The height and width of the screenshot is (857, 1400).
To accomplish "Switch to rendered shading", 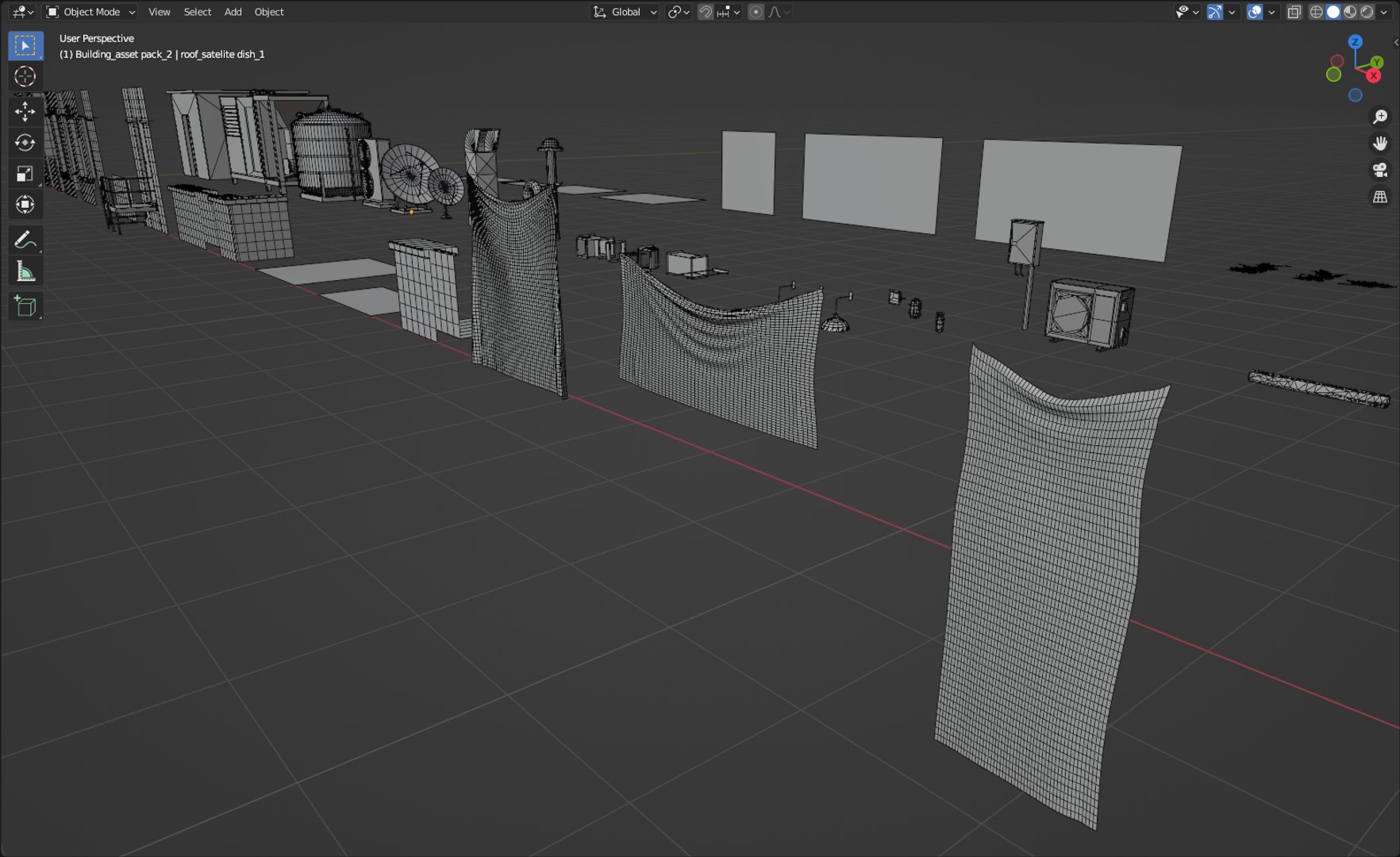I will (1367, 12).
